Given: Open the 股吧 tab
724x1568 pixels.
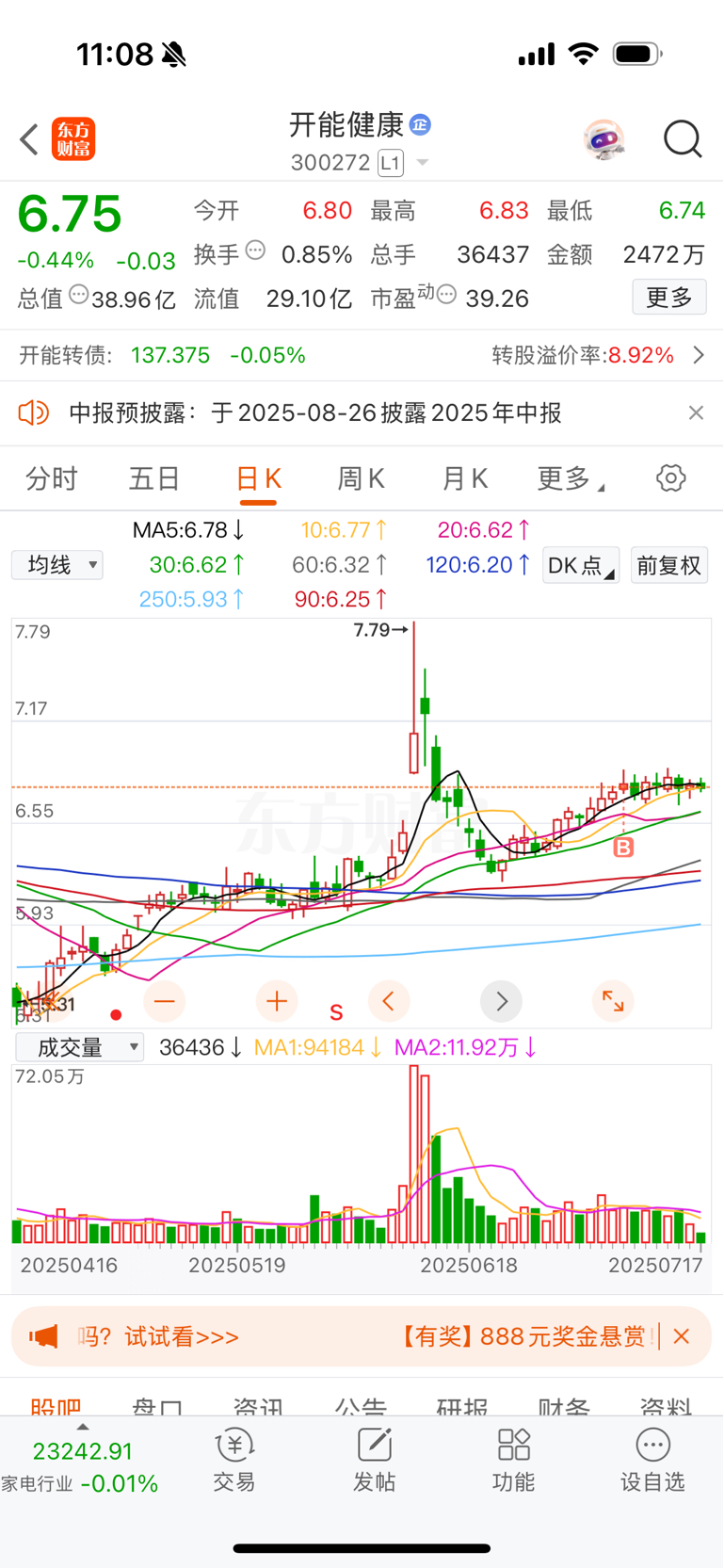Looking at the screenshot, I should [x=56, y=1405].
